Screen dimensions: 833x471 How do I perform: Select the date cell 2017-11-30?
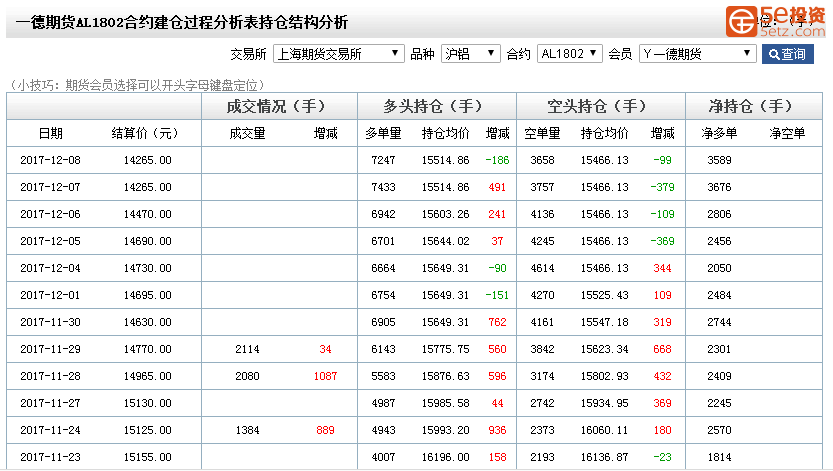(x=50, y=322)
